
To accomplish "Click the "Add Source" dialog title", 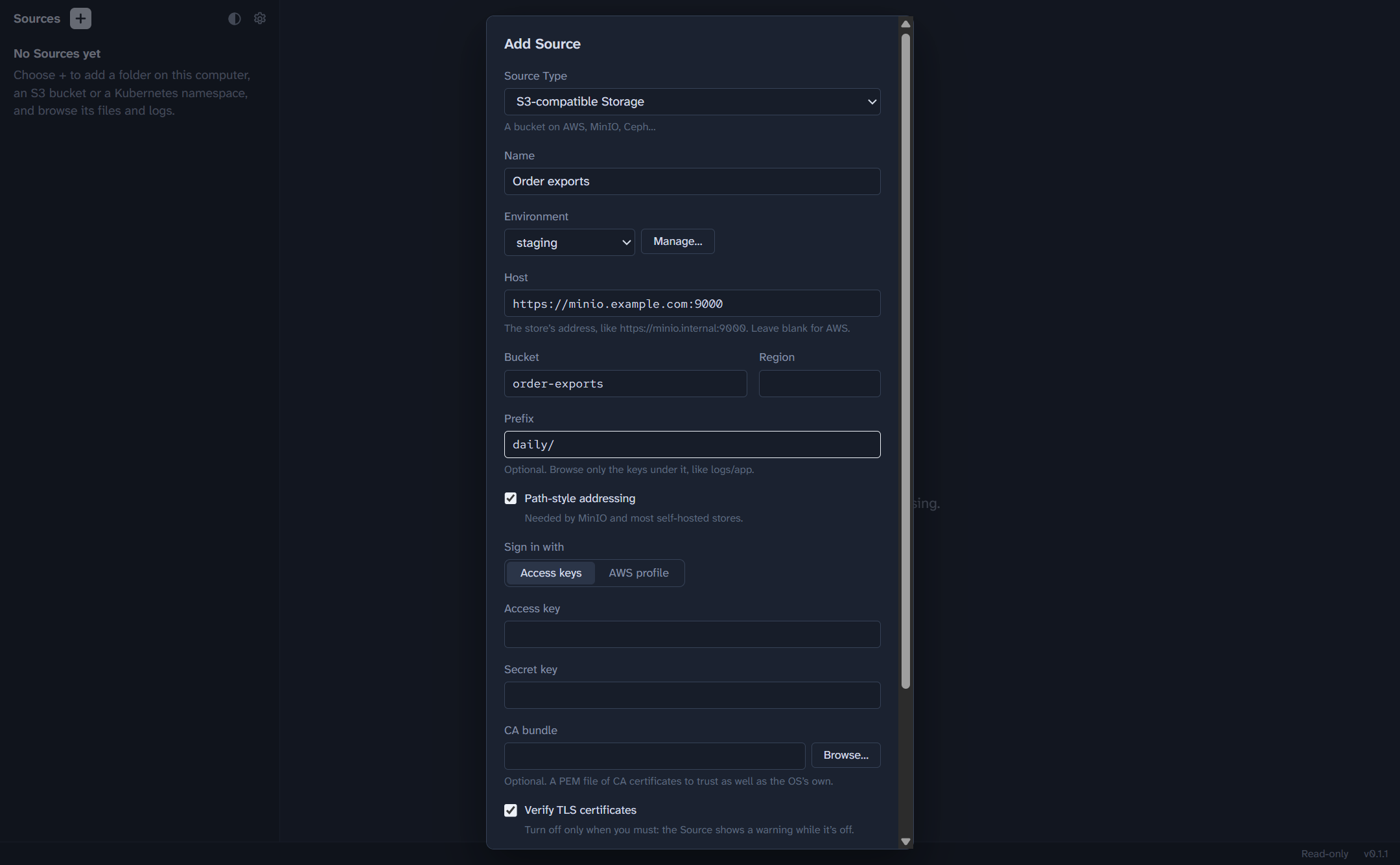I will coord(542,44).
